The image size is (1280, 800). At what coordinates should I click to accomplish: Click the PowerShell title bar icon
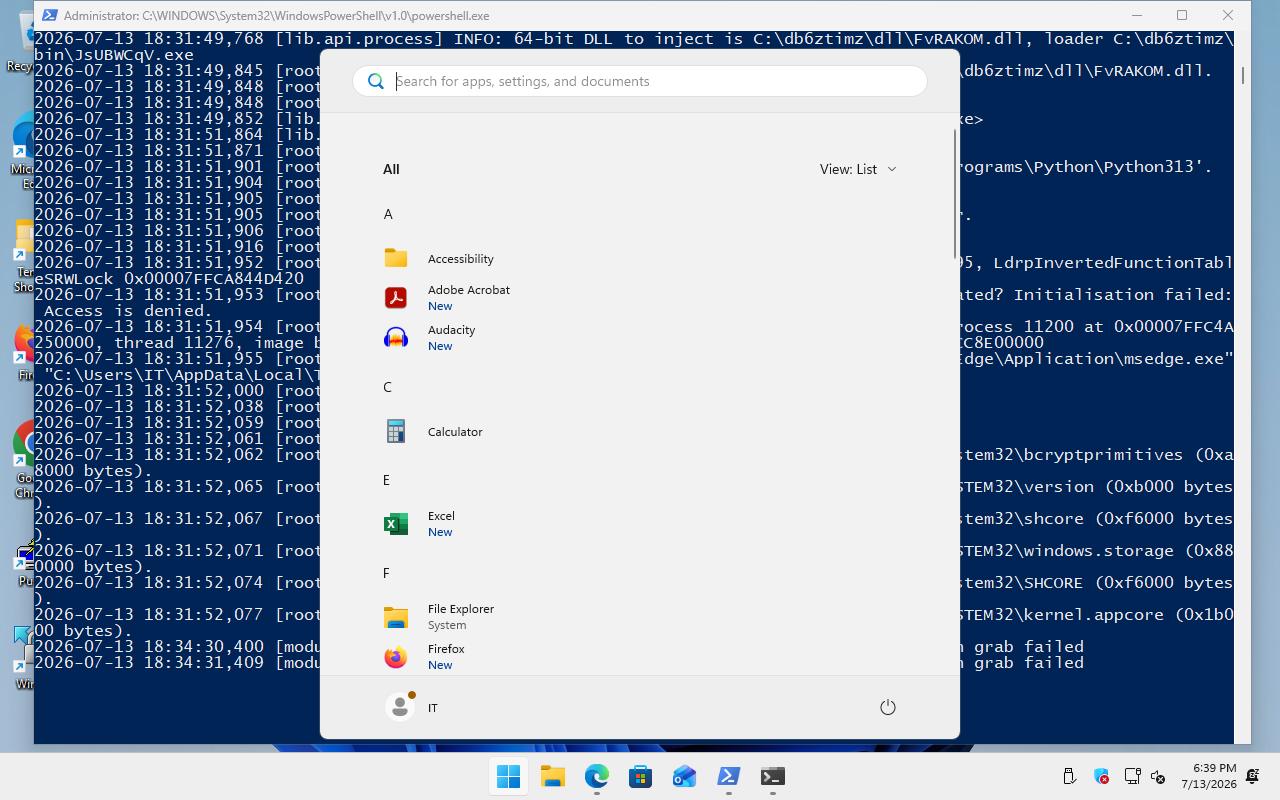(x=49, y=15)
